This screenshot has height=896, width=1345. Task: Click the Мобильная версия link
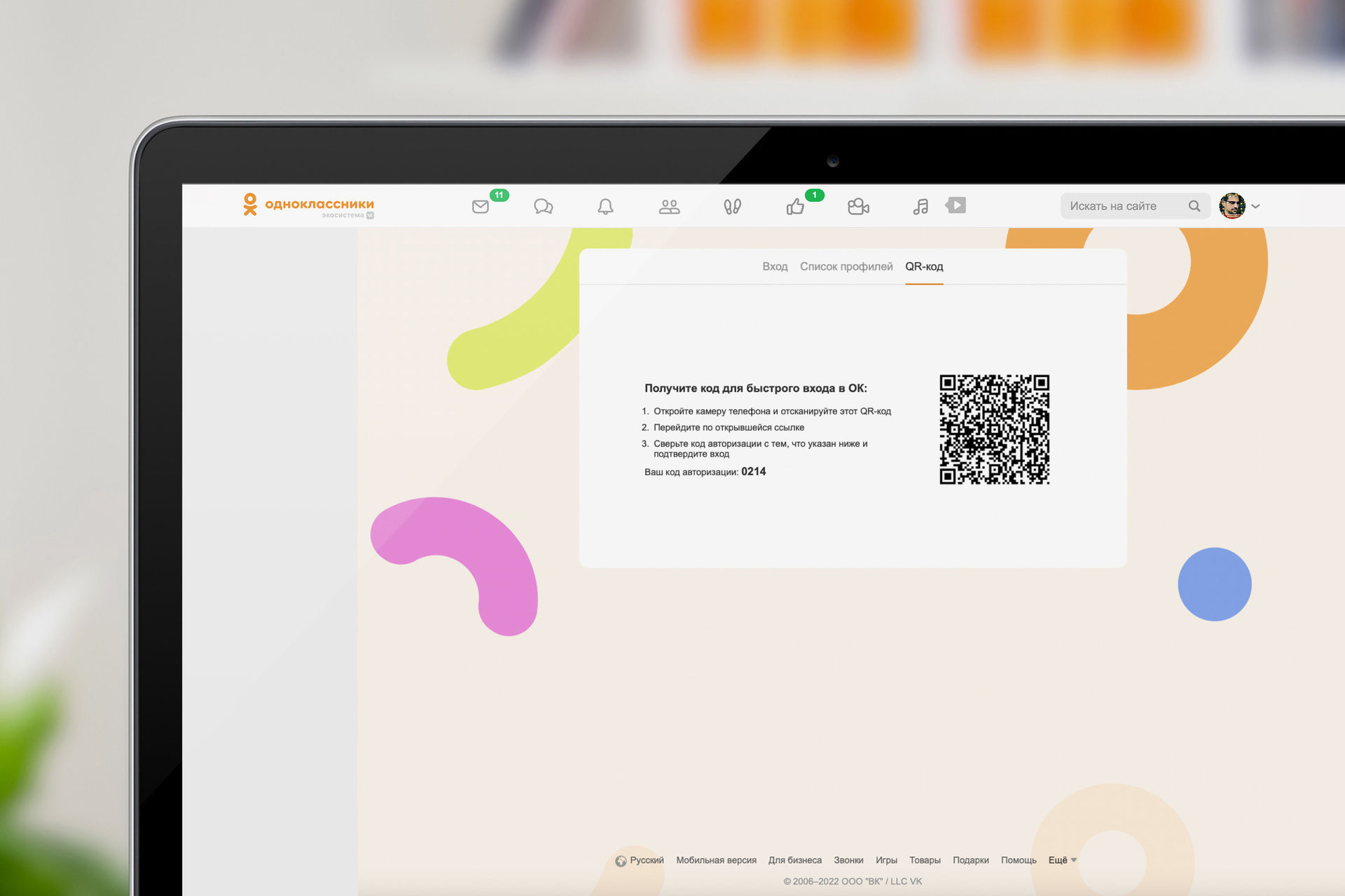click(x=716, y=860)
